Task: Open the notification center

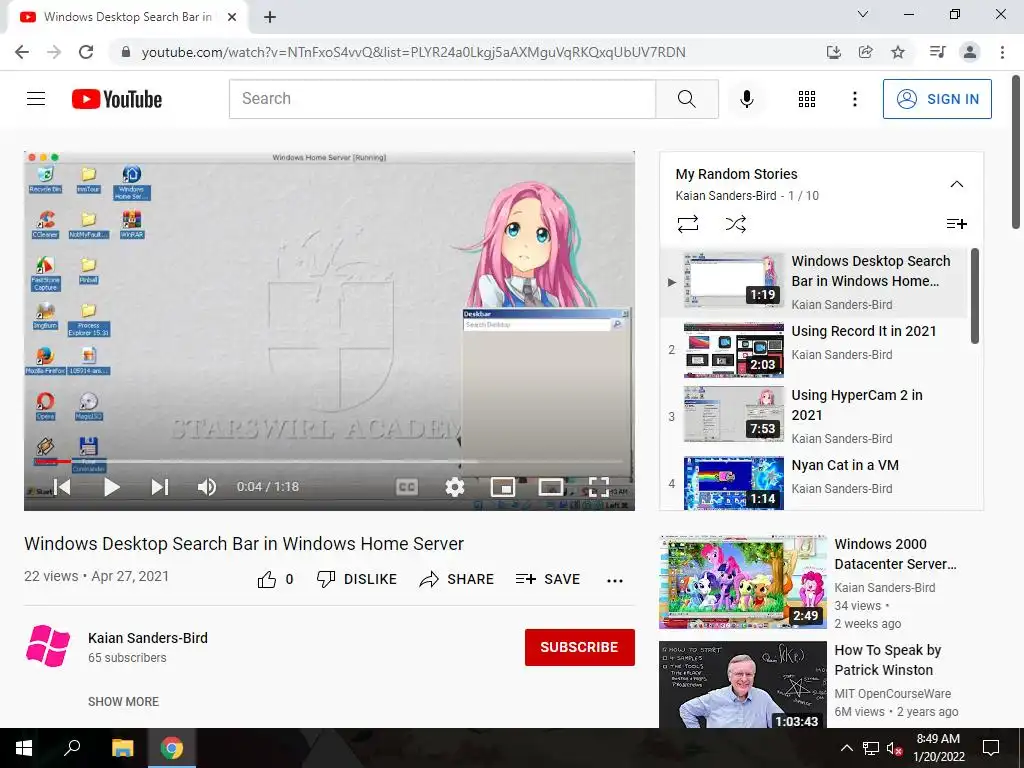Action: (991, 748)
